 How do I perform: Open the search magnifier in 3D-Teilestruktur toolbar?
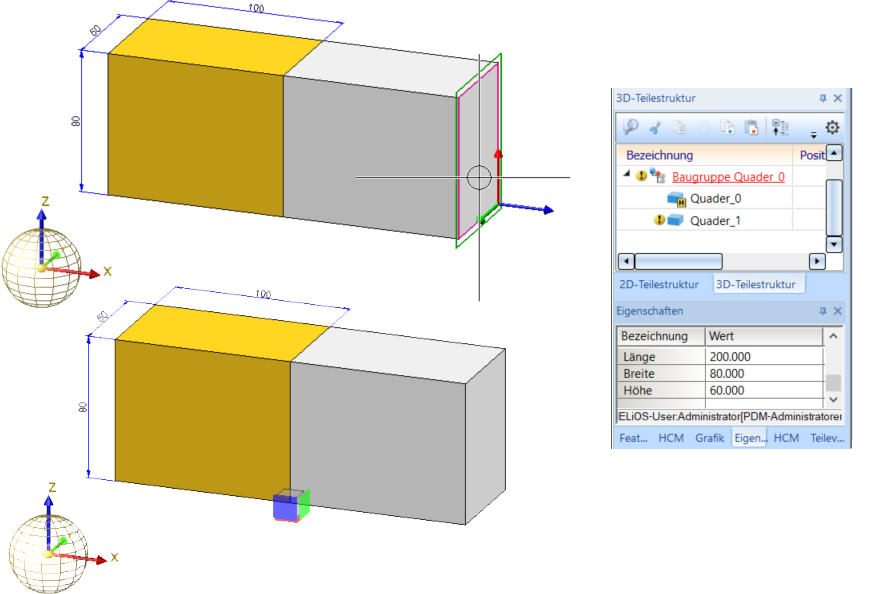coord(631,127)
